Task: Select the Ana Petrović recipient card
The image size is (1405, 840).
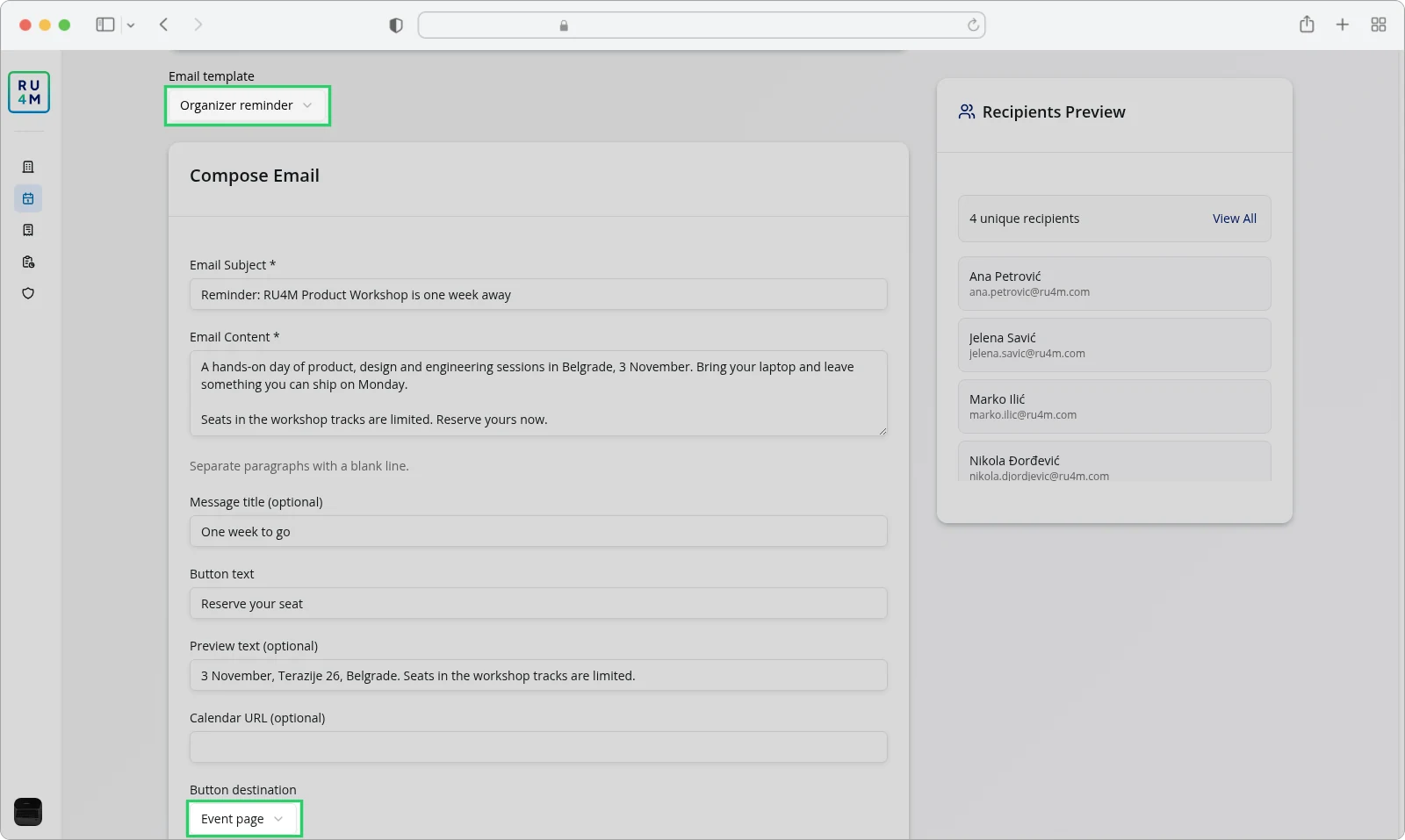Action: click(x=1114, y=284)
